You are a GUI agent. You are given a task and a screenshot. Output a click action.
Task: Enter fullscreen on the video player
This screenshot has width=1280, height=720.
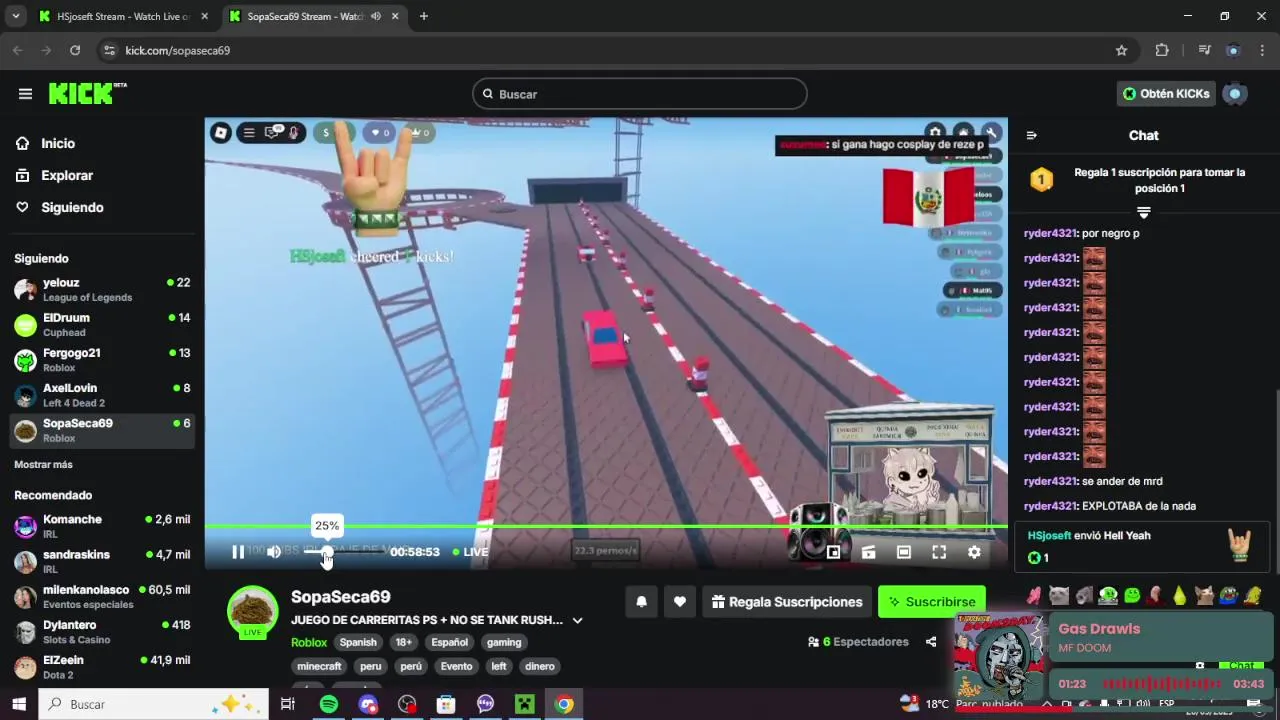pyautogui.click(x=939, y=552)
